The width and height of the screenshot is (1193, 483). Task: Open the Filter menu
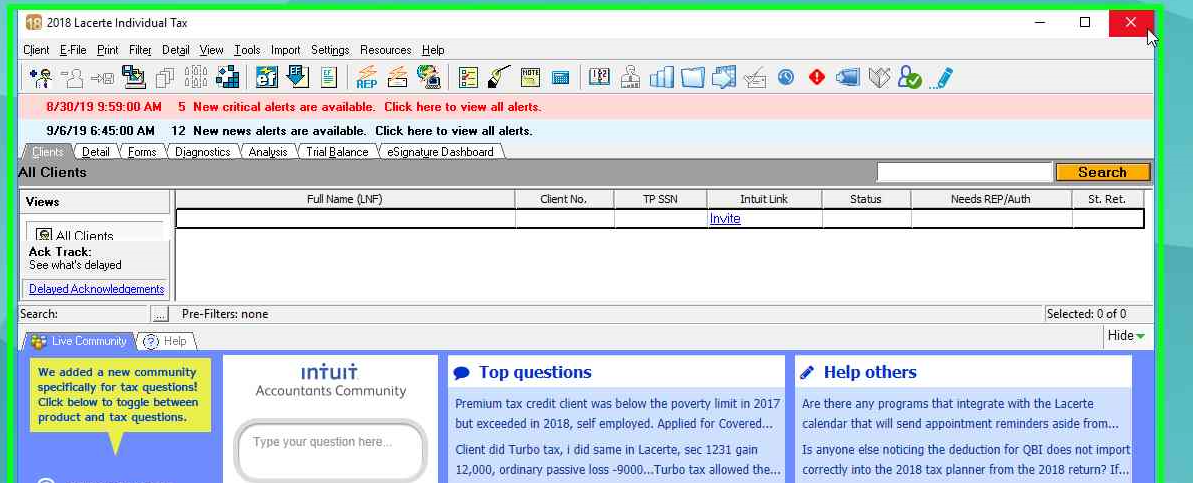(141, 50)
